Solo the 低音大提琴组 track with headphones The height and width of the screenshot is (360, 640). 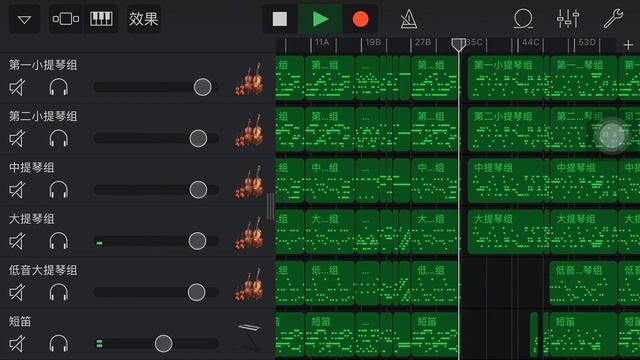tap(59, 293)
